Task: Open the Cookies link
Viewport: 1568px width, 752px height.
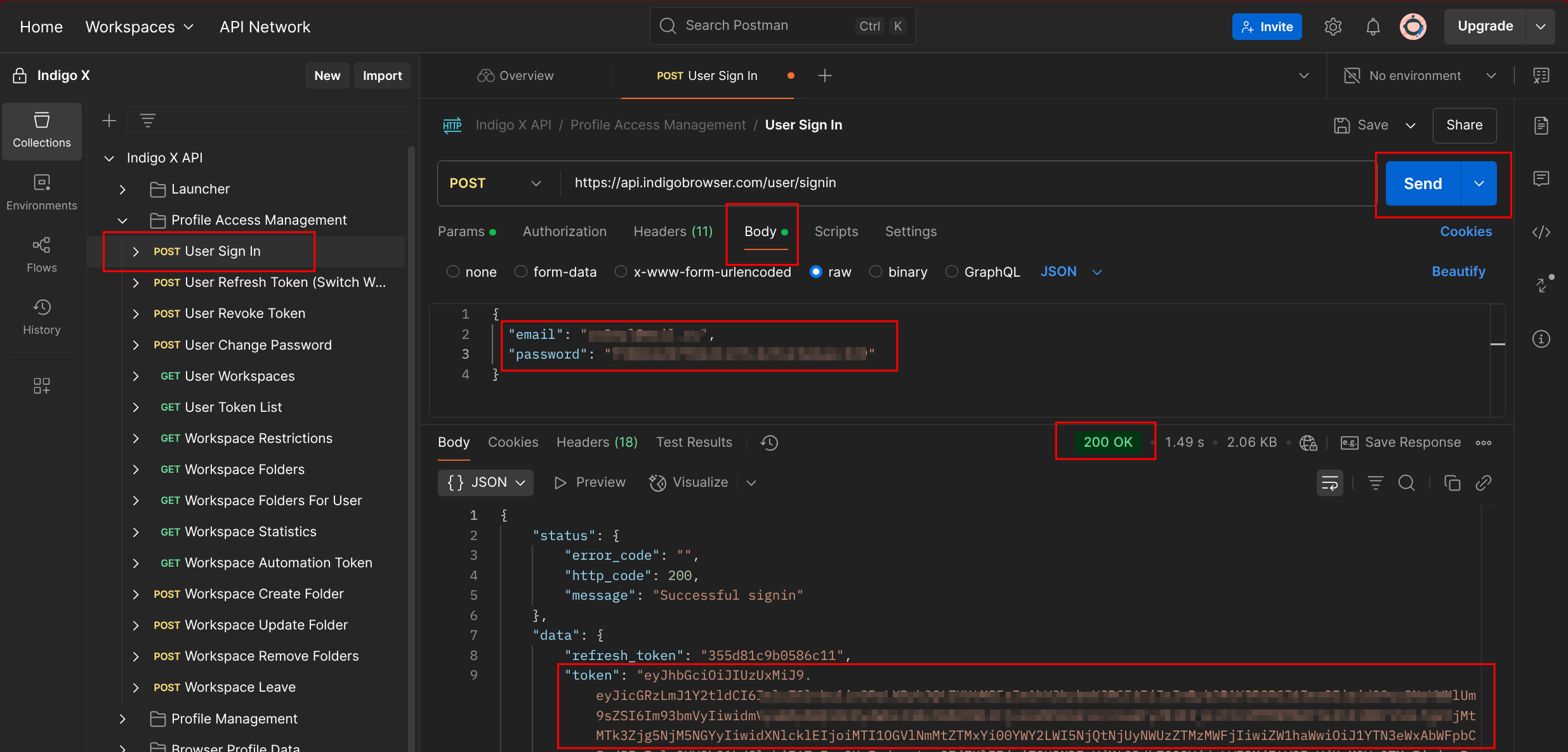Action: [1465, 232]
